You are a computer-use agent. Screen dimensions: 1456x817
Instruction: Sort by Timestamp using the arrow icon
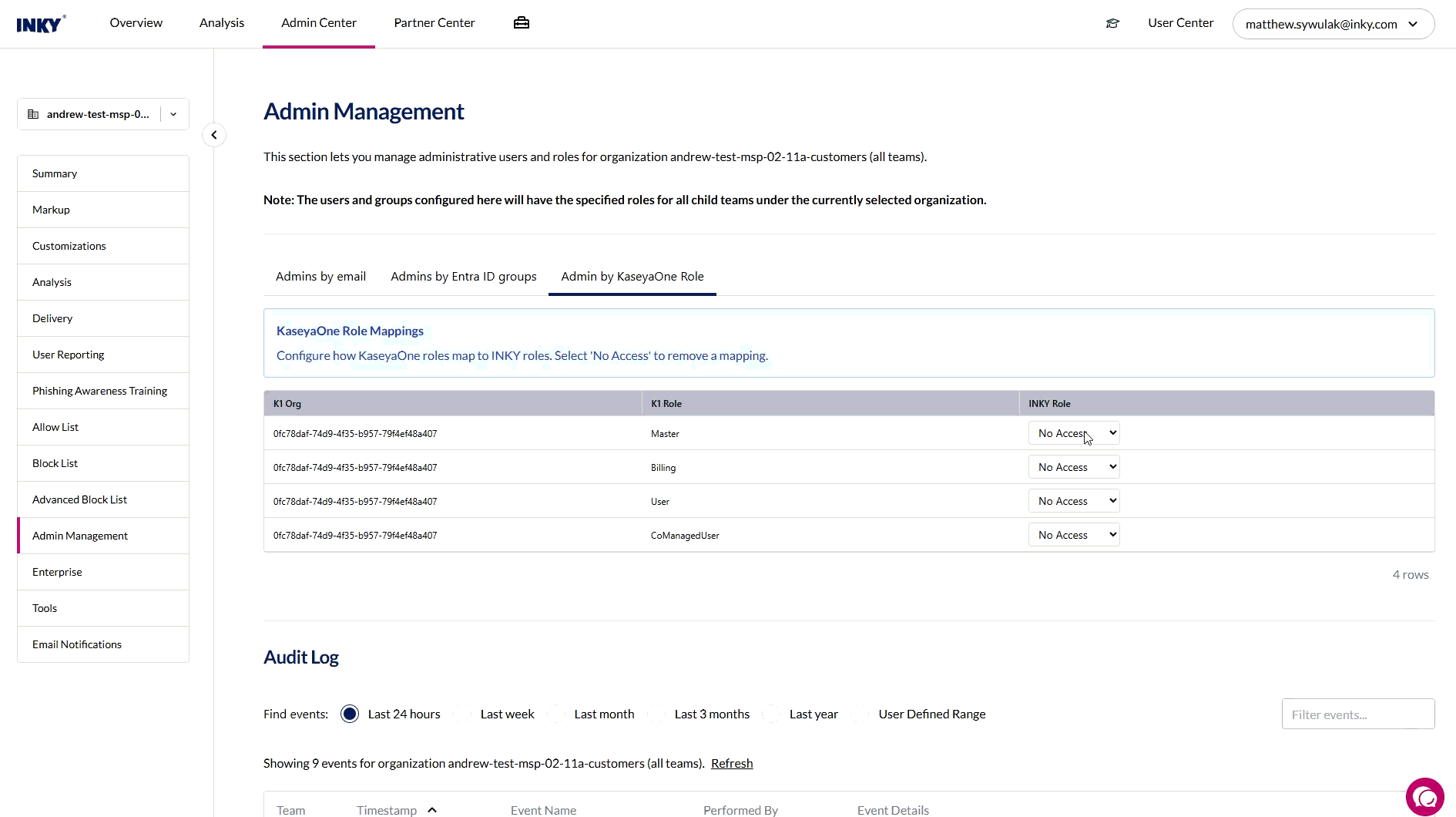coord(432,810)
